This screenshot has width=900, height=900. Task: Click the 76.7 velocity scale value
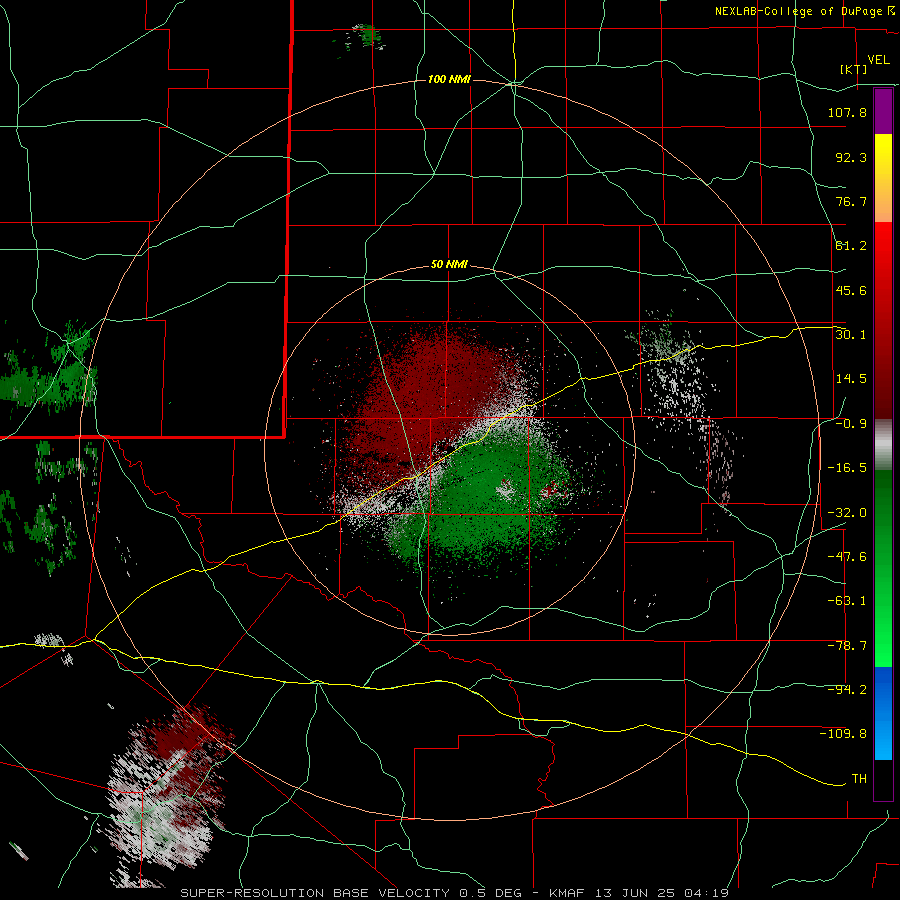[851, 201]
